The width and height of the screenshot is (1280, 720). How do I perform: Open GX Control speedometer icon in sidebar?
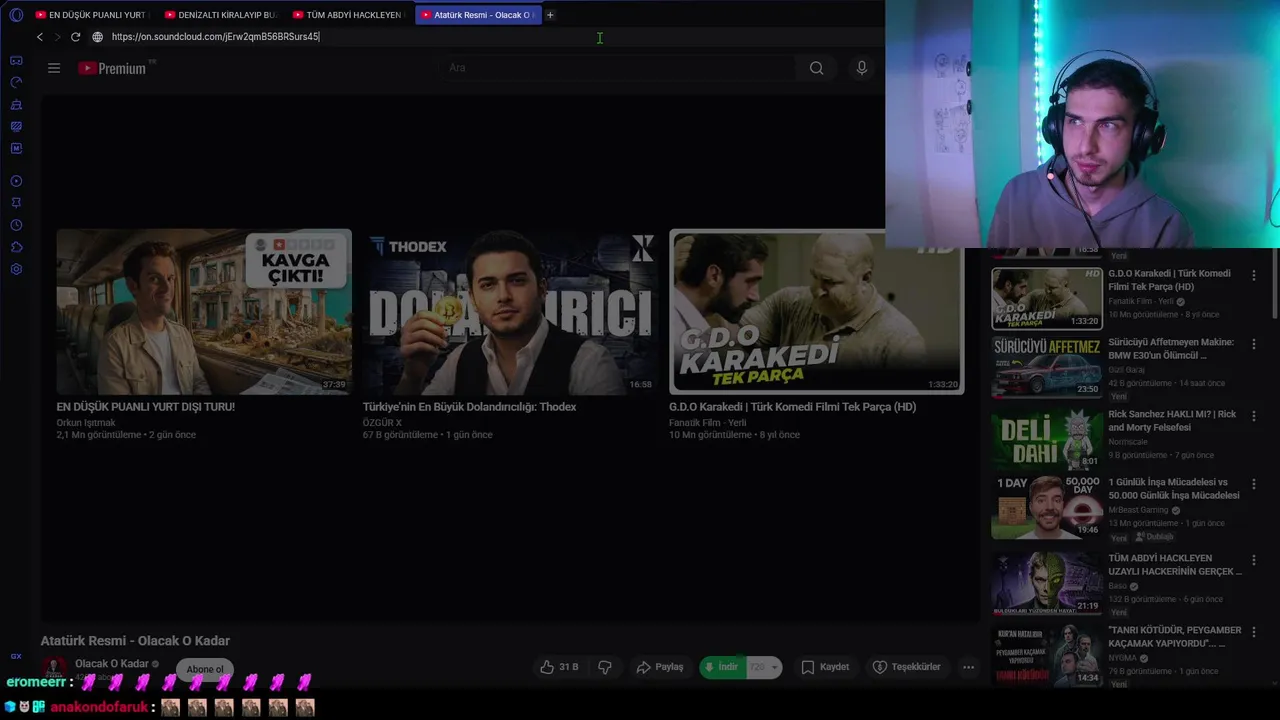pyautogui.click(x=16, y=83)
